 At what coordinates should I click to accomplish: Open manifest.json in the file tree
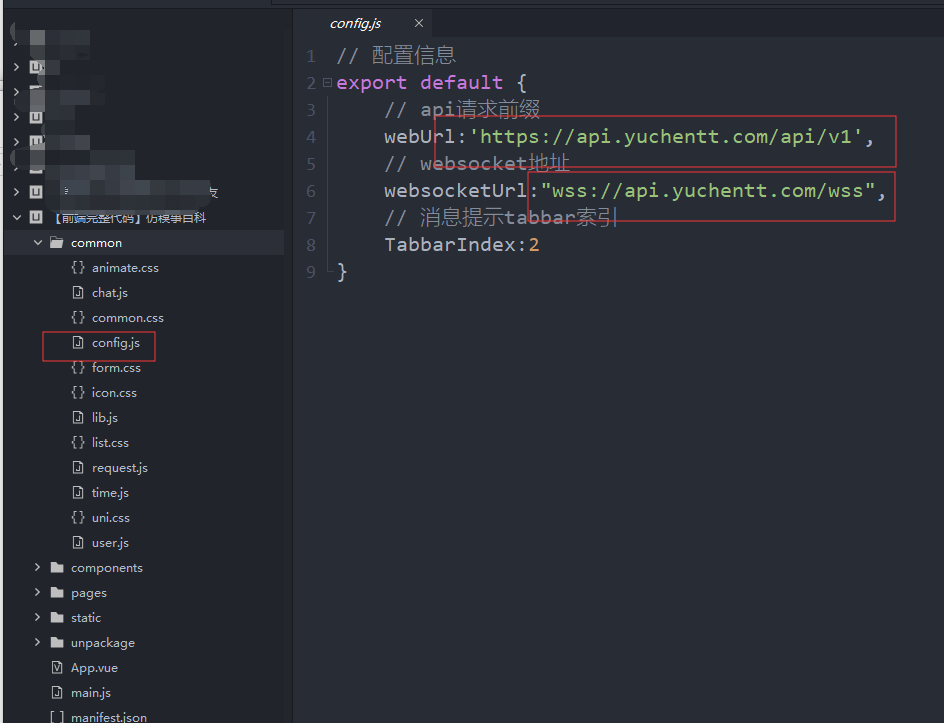pos(108,717)
